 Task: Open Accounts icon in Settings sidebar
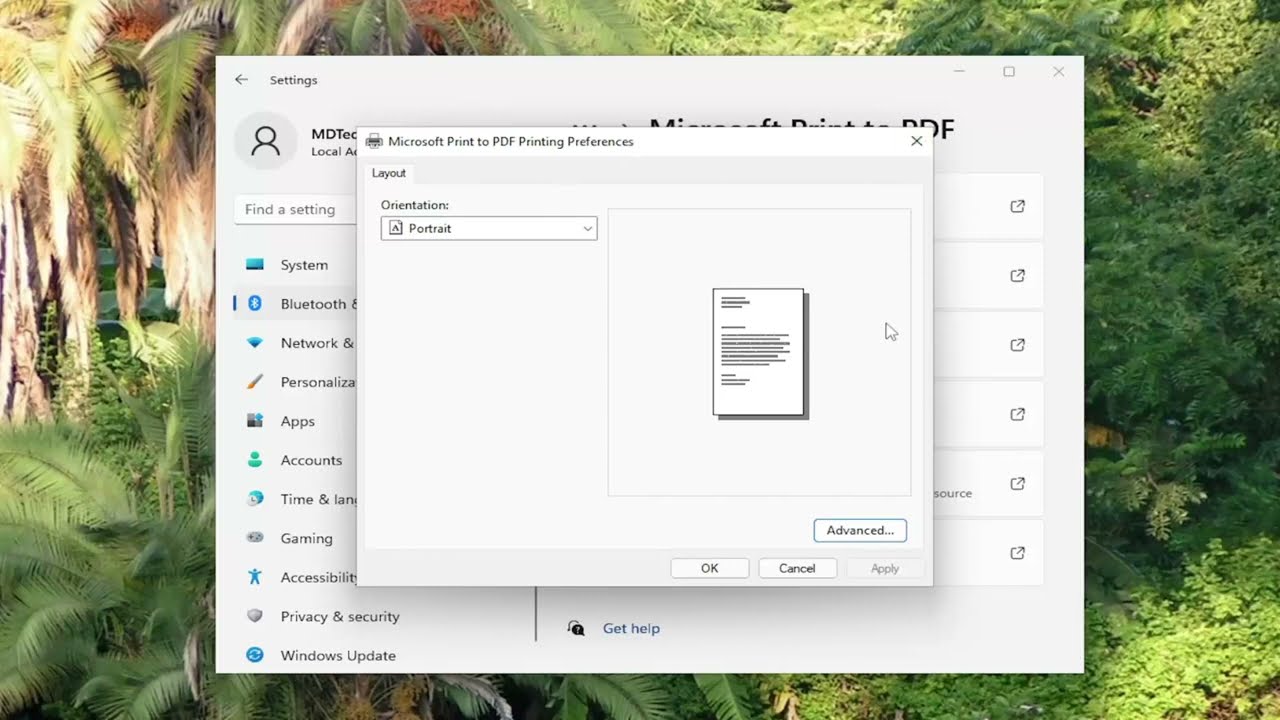click(255, 460)
